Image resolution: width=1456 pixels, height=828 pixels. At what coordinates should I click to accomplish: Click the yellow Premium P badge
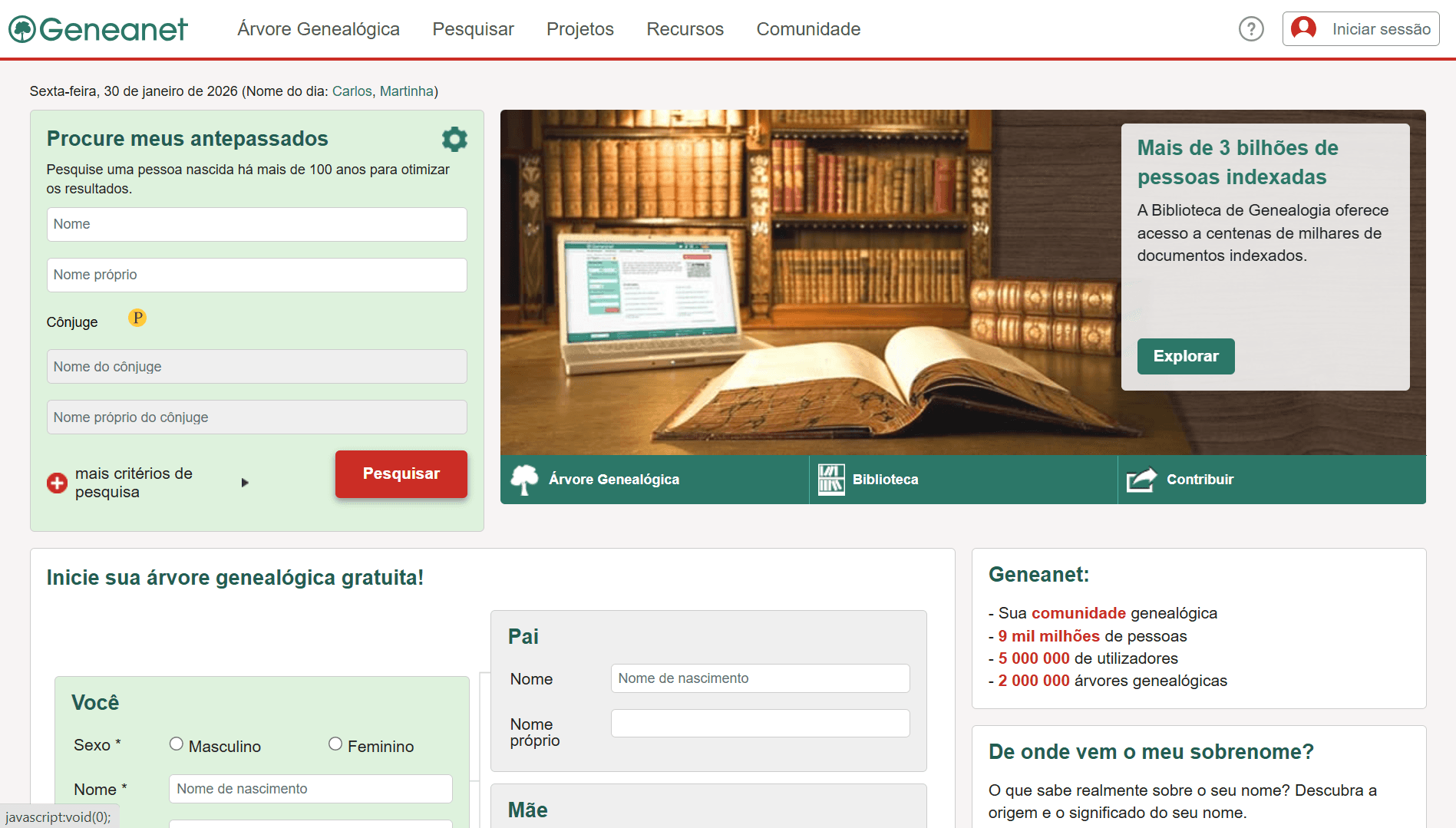click(137, 318)
